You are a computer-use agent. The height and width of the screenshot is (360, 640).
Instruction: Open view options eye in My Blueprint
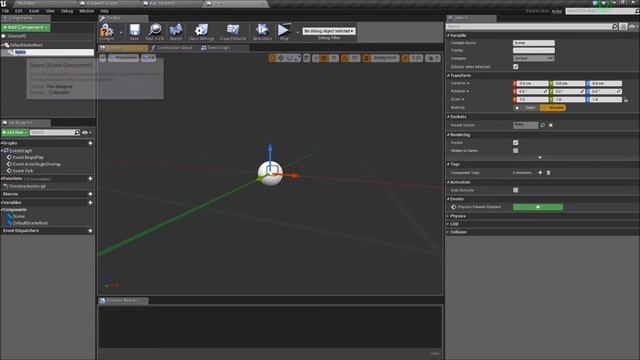pos(86,133)
